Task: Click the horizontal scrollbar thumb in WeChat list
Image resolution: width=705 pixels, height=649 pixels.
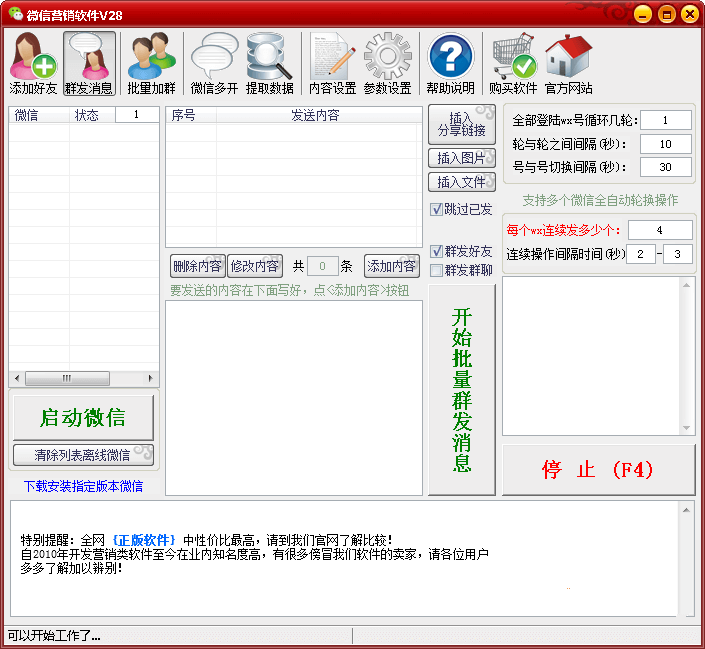Action: pos(67,378)
